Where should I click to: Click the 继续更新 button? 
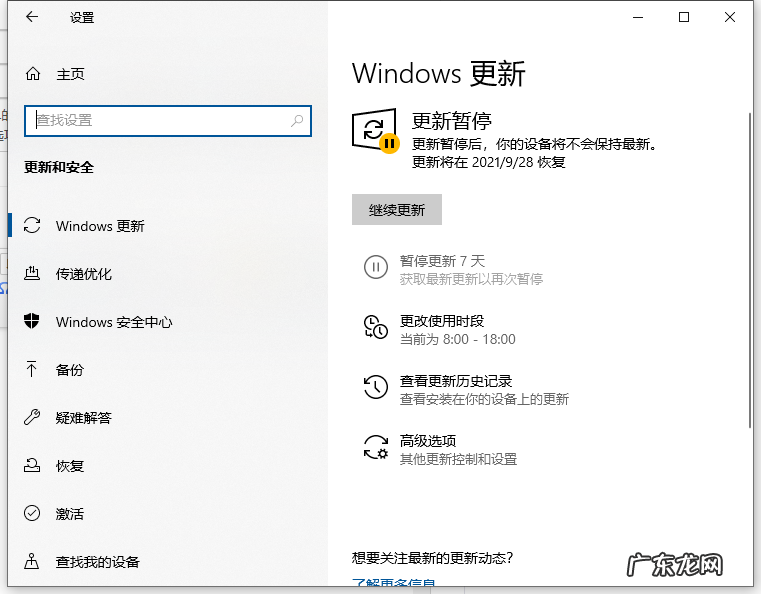pos(397,210)
